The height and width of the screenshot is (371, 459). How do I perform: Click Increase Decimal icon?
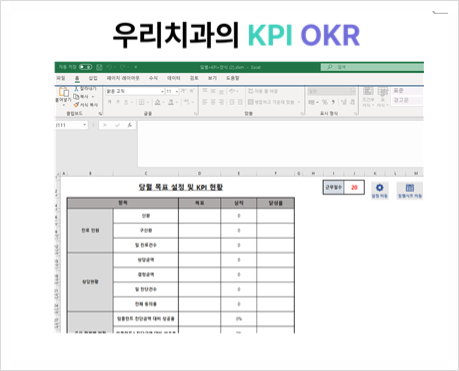(344, 102)
